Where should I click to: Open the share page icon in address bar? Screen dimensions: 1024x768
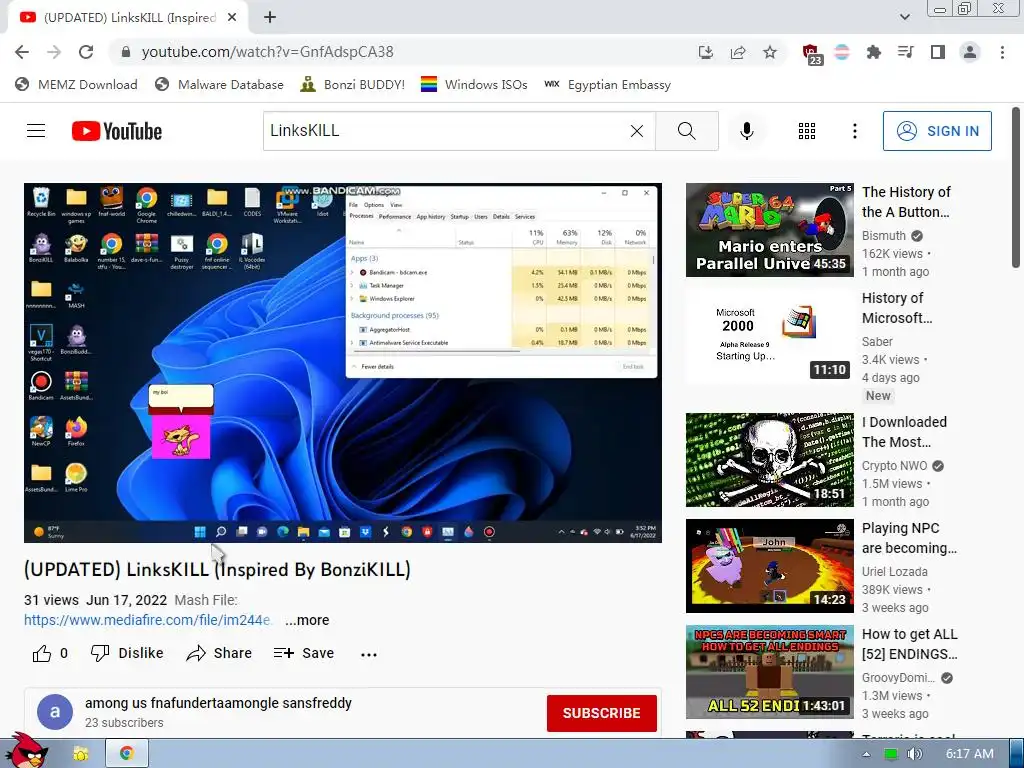pos(738,52)
